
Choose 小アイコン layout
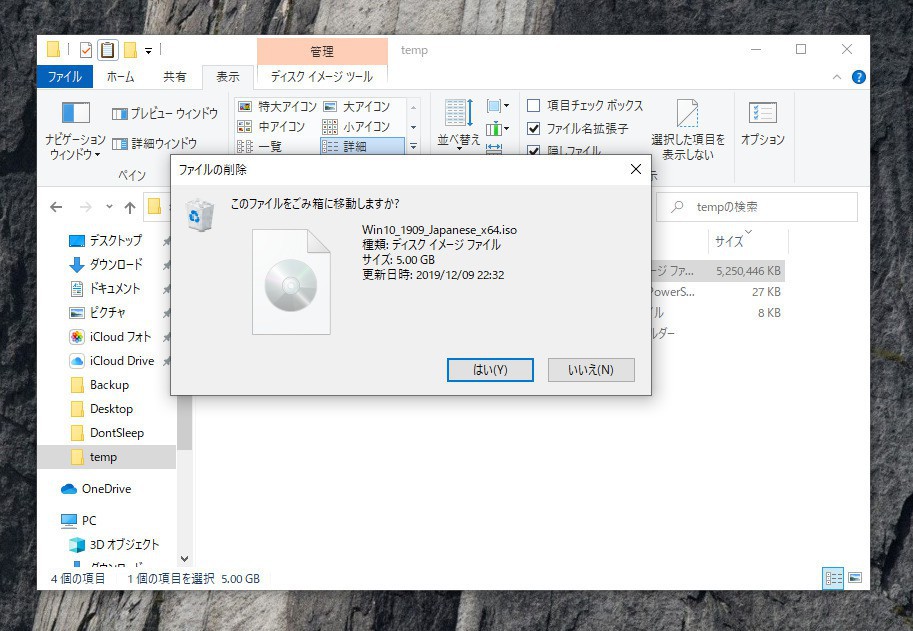coord(356,126)
